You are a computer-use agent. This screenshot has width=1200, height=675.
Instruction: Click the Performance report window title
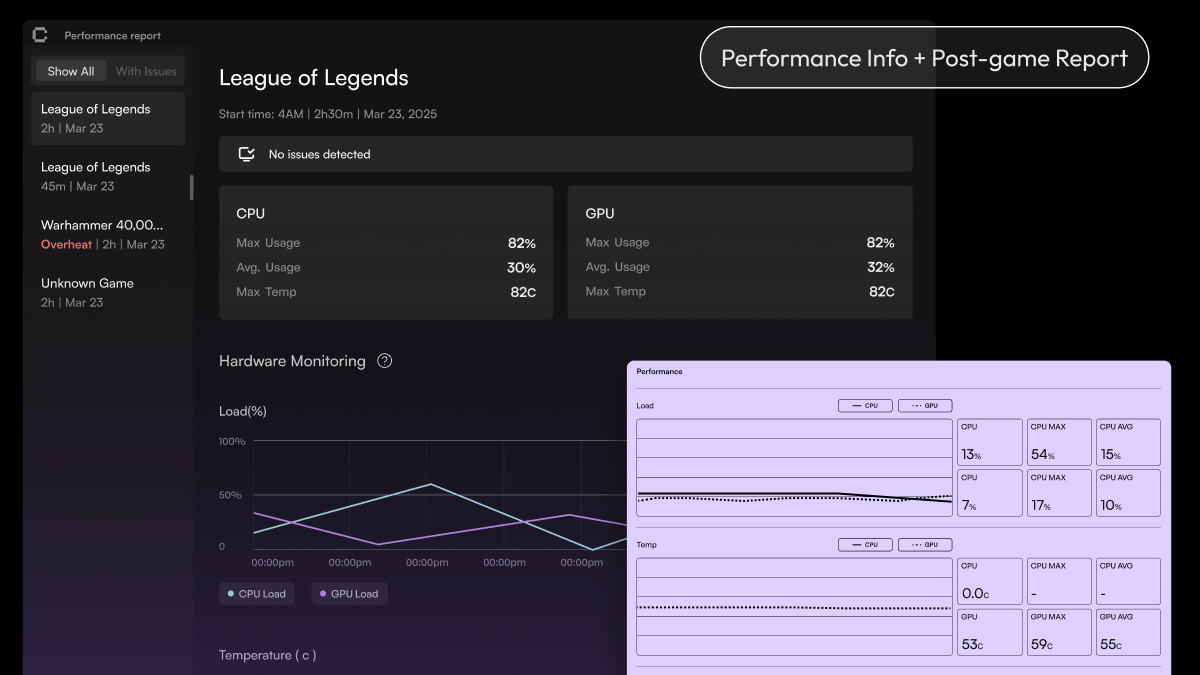point(113,36)
